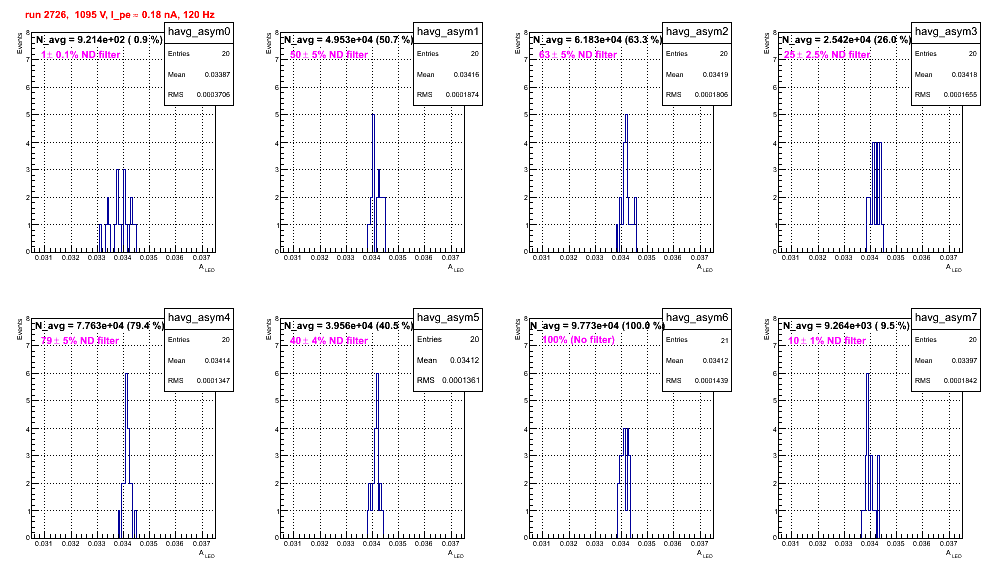Click the magenta 63 ± 5% ND filter label

pos(578,55)
